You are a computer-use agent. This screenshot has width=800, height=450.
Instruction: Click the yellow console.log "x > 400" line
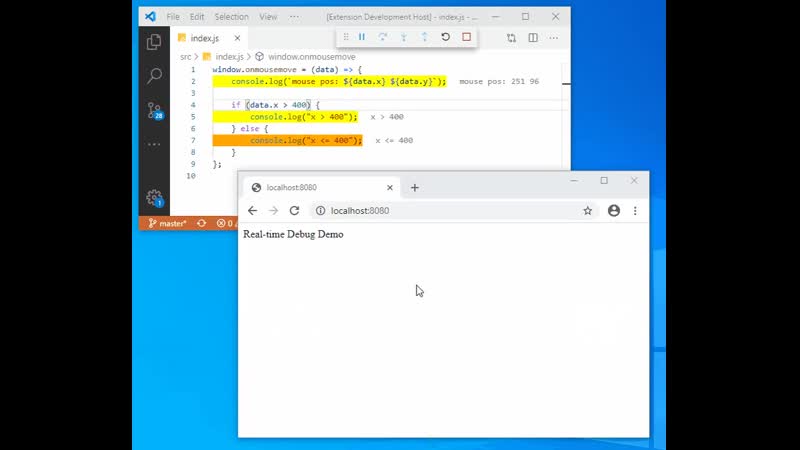[285, 117]
